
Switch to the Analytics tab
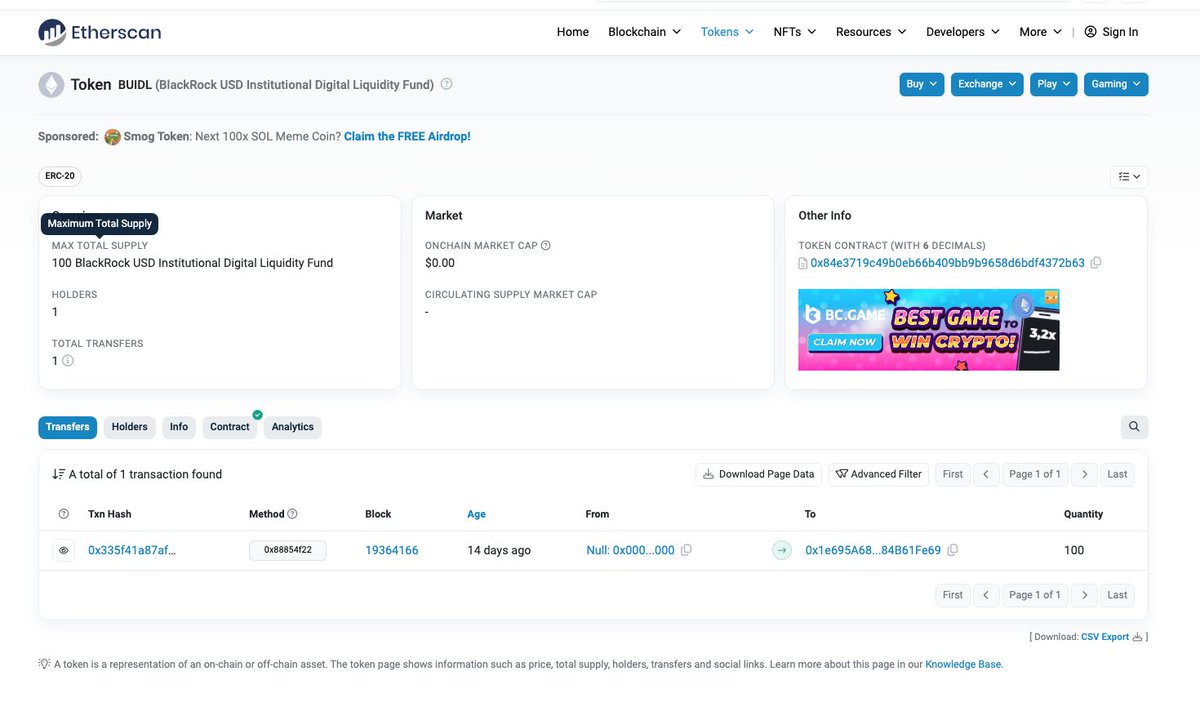pos(293,427)
